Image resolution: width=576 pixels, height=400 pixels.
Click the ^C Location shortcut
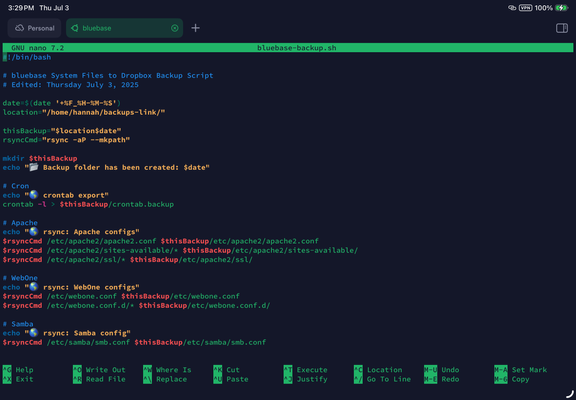point(378,370)
